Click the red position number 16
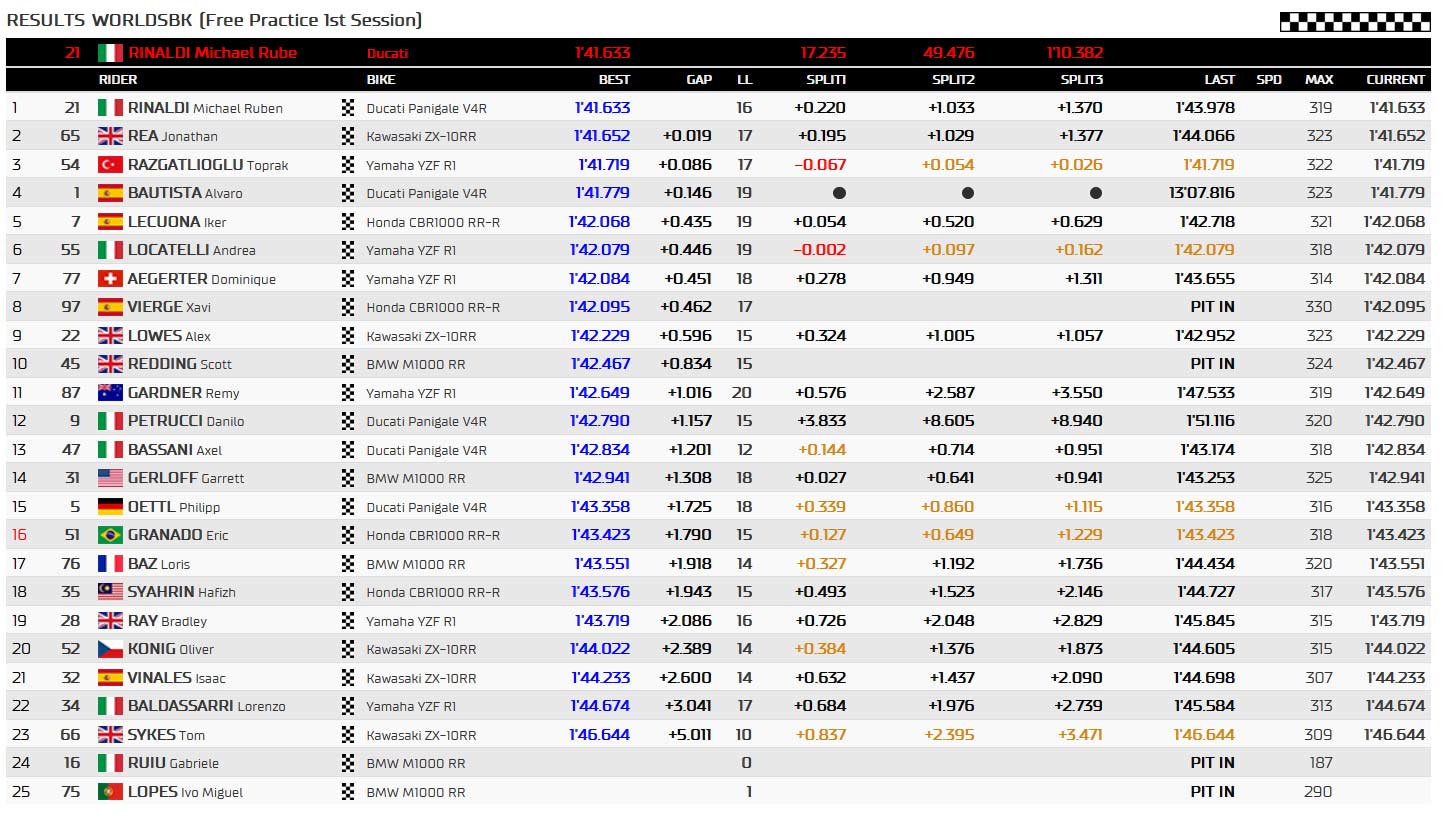Screen dimensions: 1448x816 (19, 535)
